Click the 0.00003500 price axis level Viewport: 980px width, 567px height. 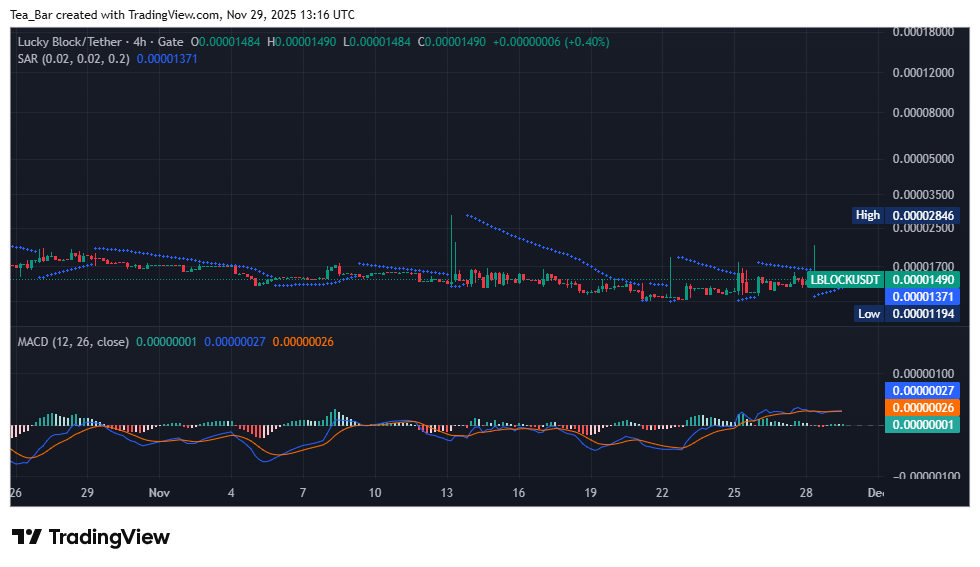[923, 194]
